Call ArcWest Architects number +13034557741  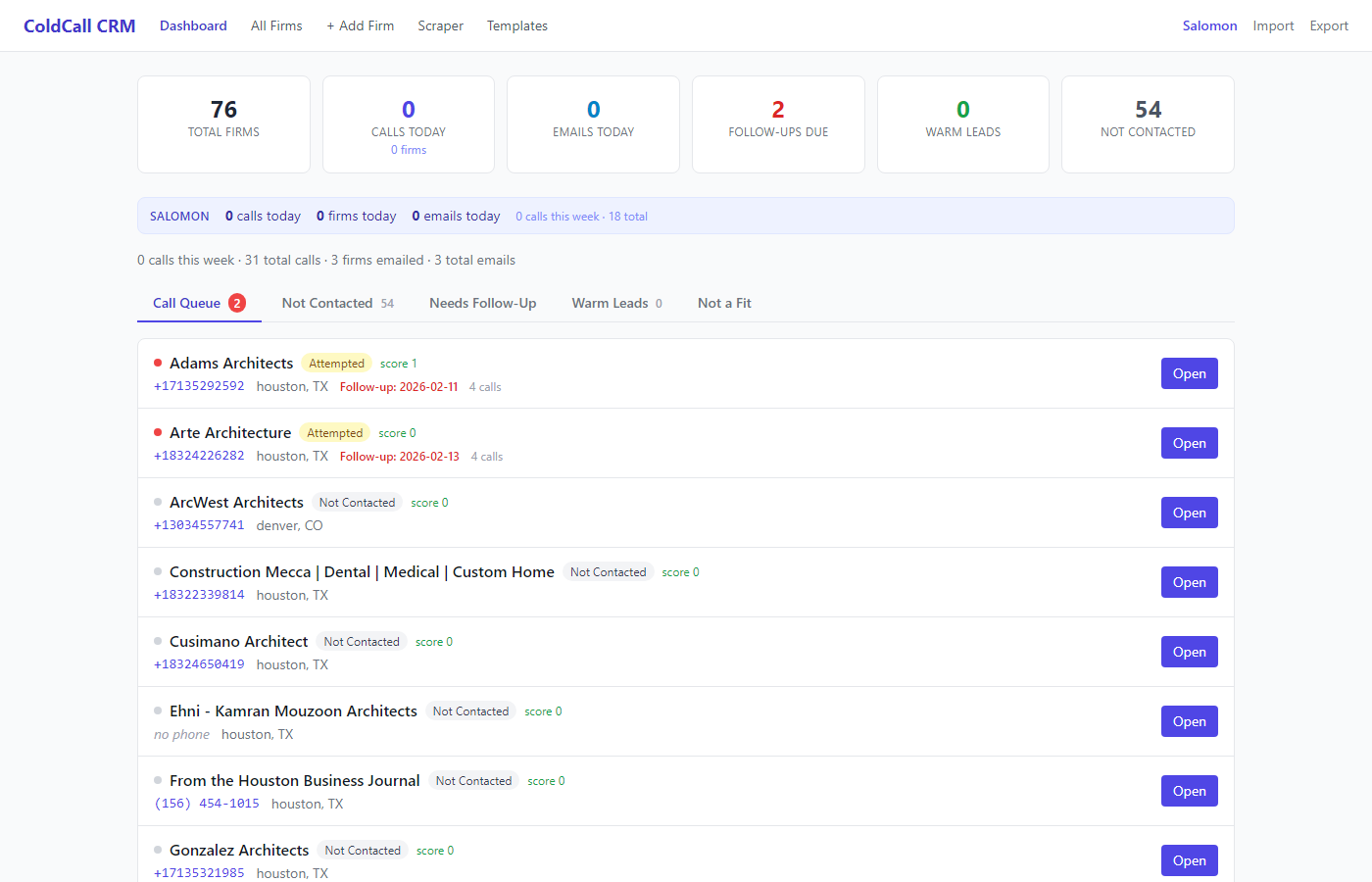coord(199,525)
